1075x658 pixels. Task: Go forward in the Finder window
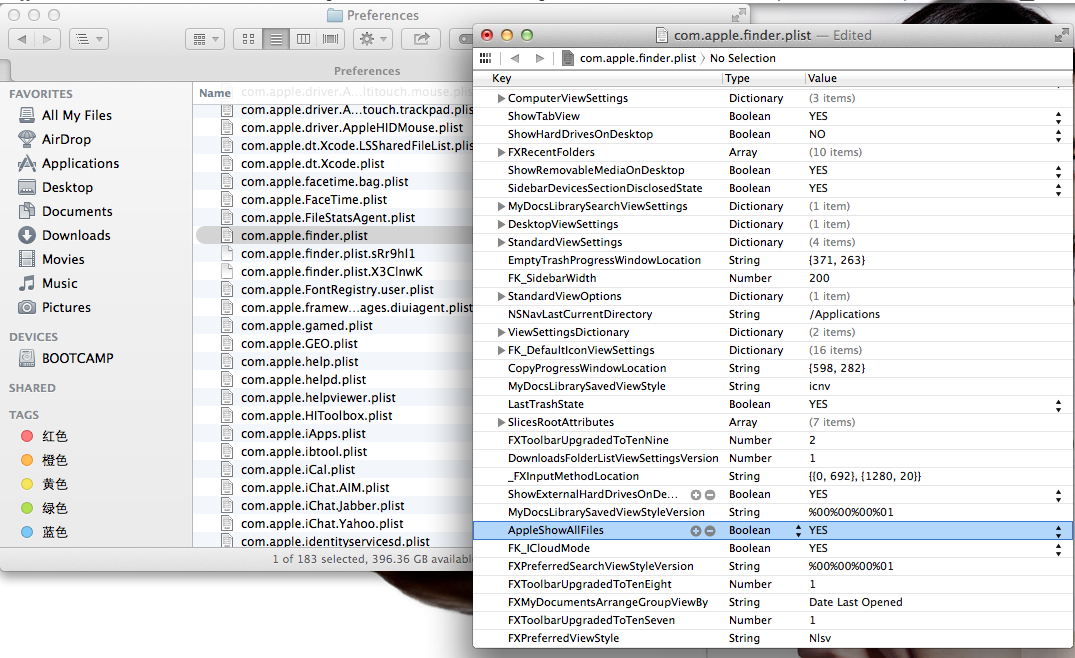pos(47,39)
